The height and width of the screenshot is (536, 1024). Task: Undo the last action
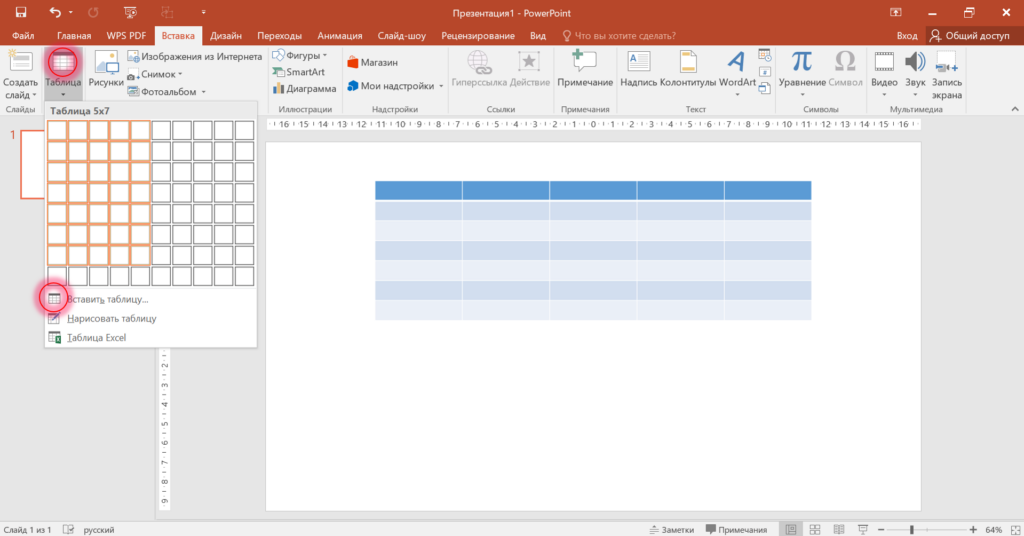click(55, 12)
